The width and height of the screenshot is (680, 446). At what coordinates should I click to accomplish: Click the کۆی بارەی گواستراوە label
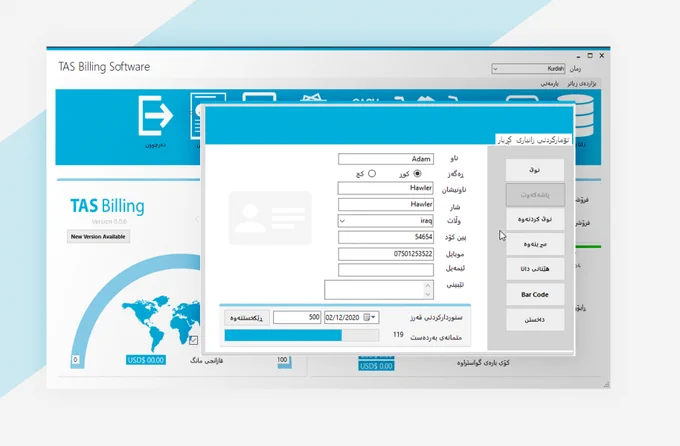click(x=484, y=363)
